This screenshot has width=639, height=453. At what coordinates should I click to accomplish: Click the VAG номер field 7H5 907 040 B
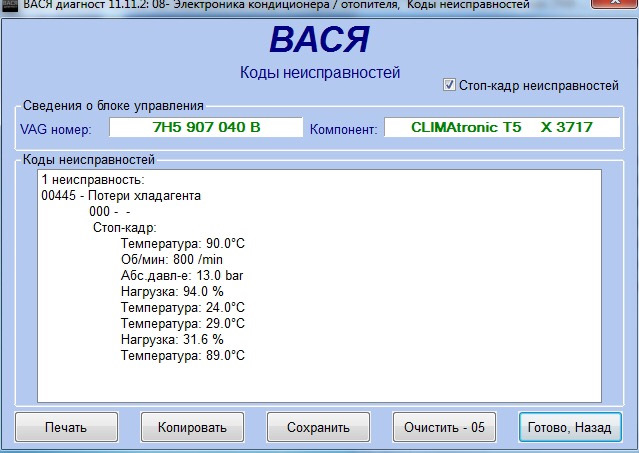pos(206,127)
